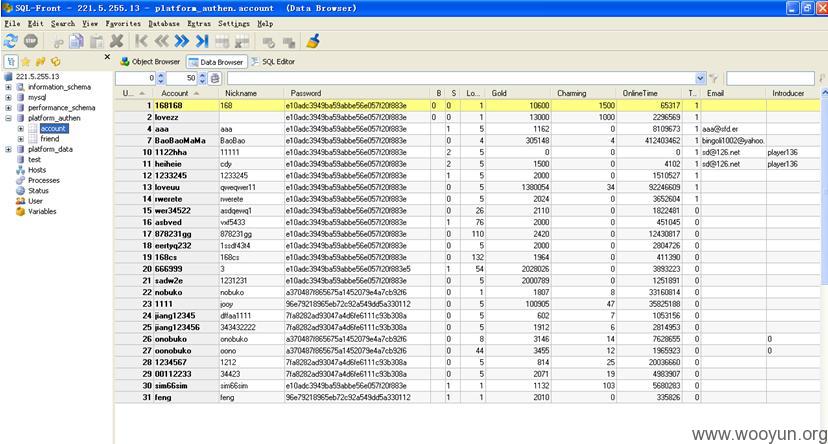
Task: Expand the friend table node
Action: [x=21, y=139]
